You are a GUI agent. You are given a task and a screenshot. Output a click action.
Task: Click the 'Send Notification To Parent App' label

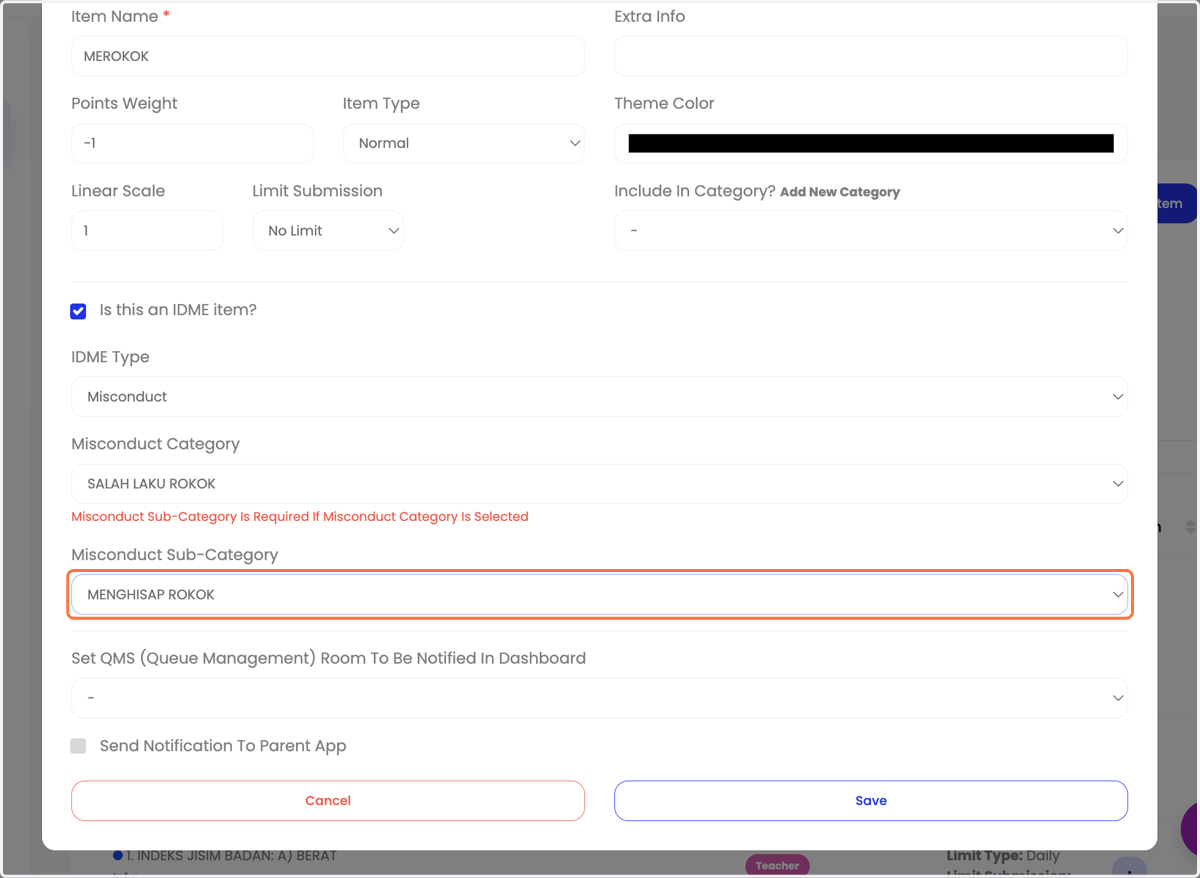pyautogui.click(x=223, y=746)
